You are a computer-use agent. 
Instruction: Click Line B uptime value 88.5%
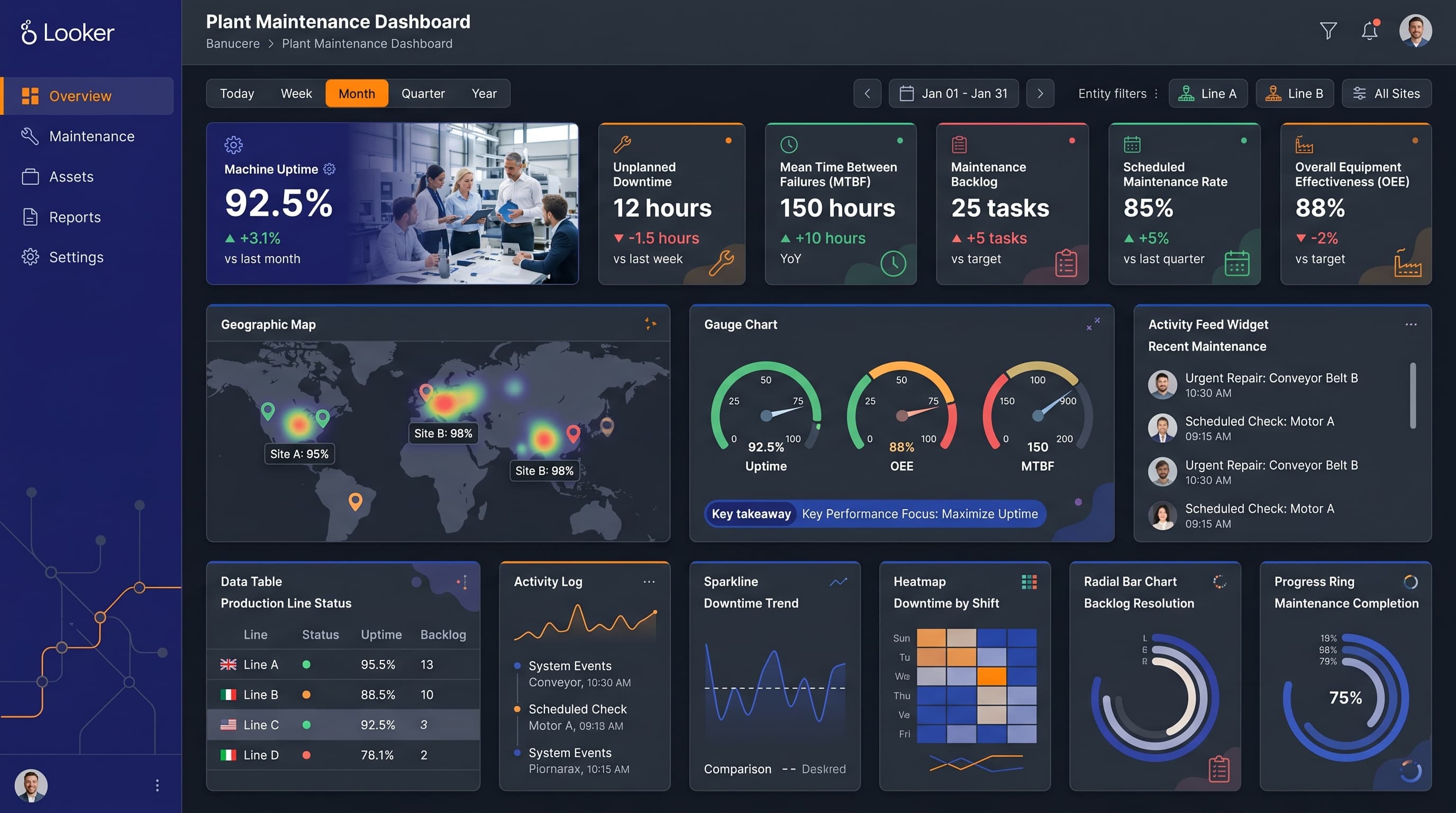coord(378,694)
